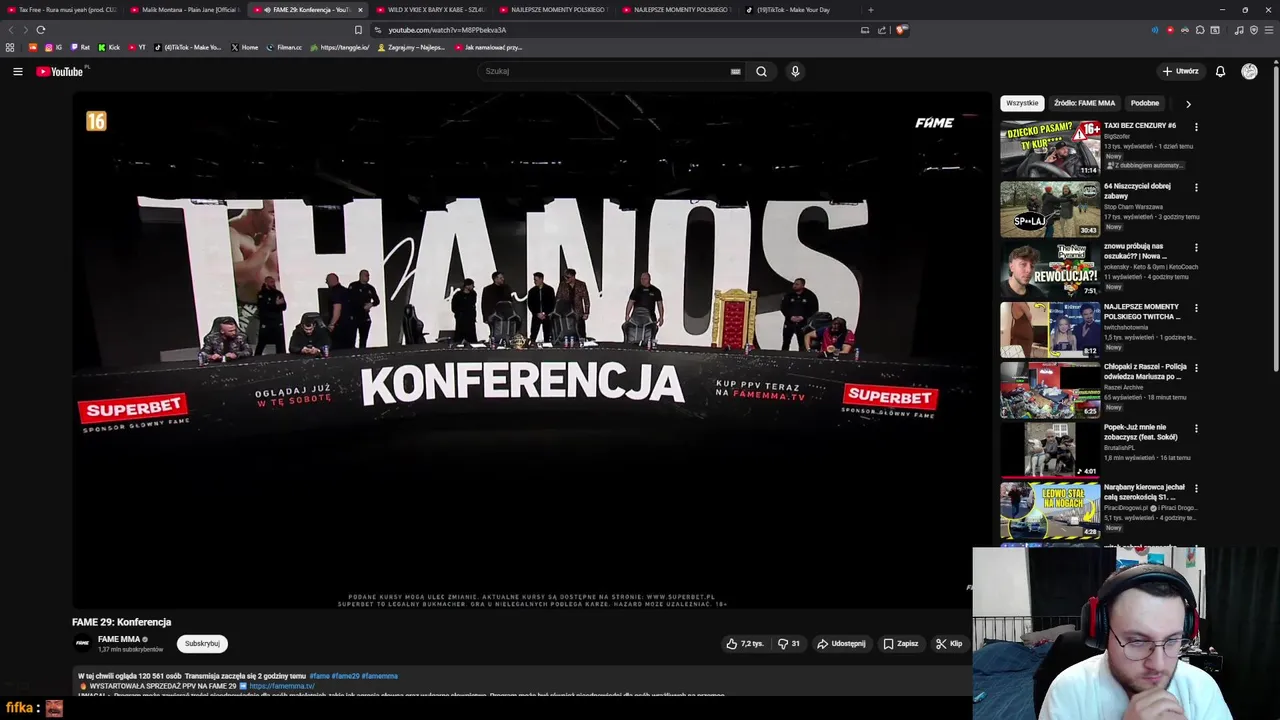Click the #fame29 hashtag link
Viewport: 1280px width, 720px height.
(x=345, y=676)
